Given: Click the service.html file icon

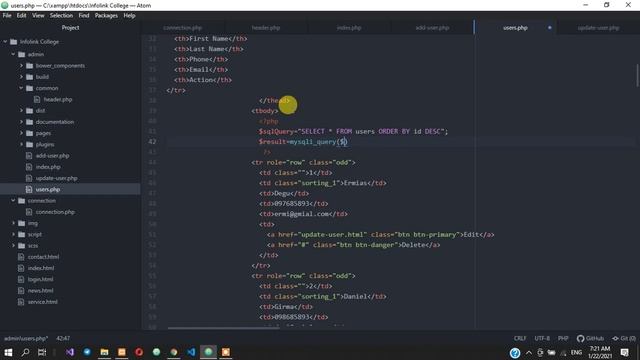Looking at the screenshot, I should pos(21,302).
